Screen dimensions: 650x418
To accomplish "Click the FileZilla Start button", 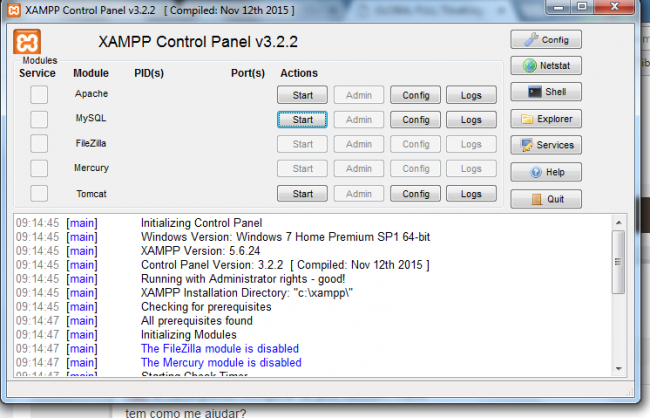I will pos(302,144).
